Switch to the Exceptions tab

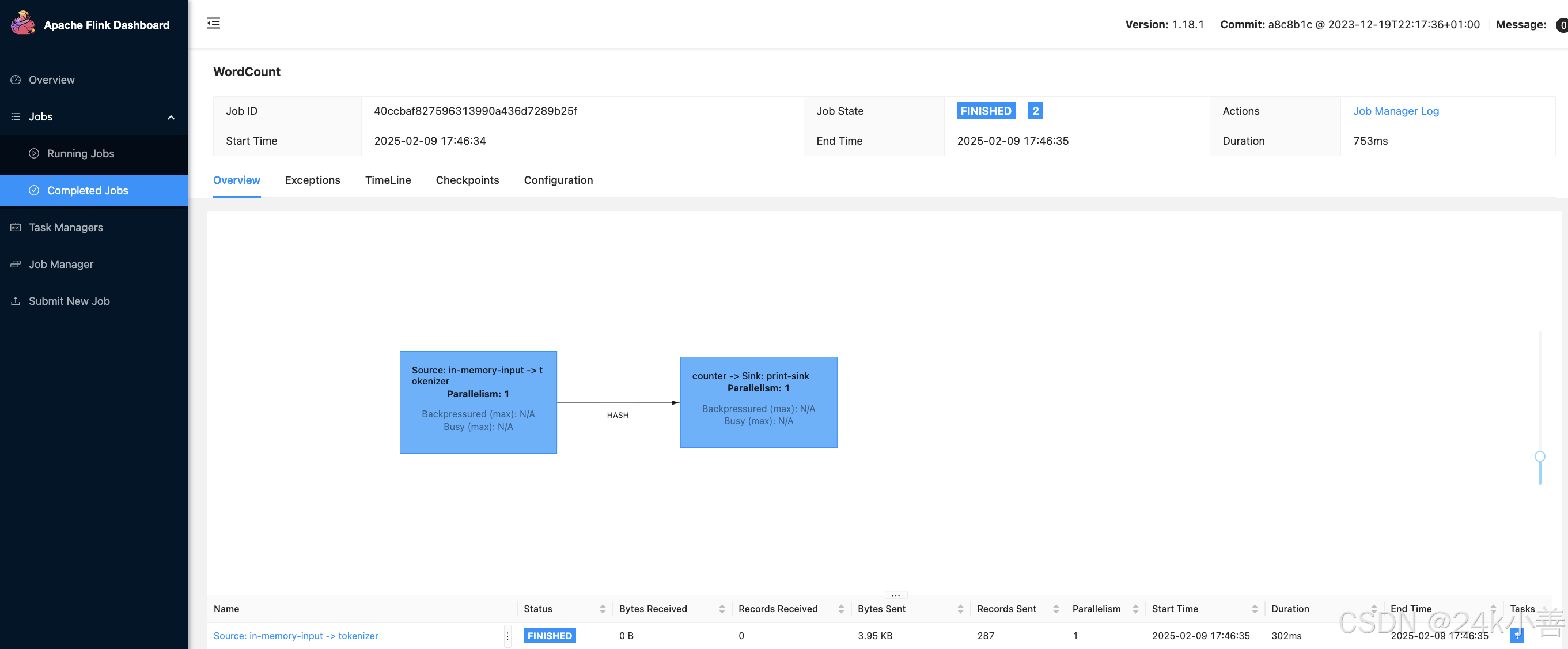[x=312, y=180]
